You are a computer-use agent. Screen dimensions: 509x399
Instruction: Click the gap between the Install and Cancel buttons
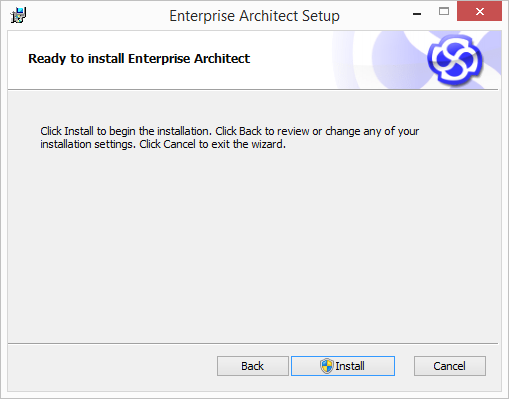[x=404, y=366]
